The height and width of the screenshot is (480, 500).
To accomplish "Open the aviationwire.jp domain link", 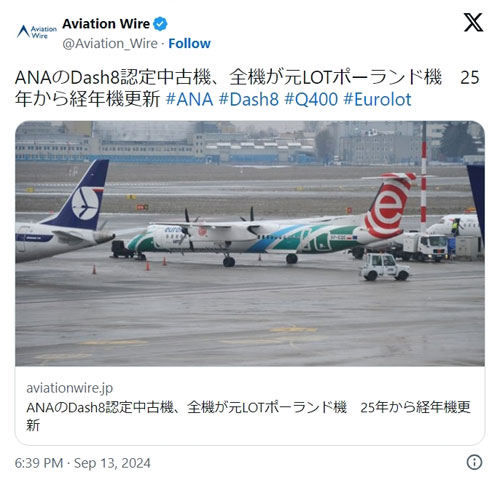I will tap(70, 388).
